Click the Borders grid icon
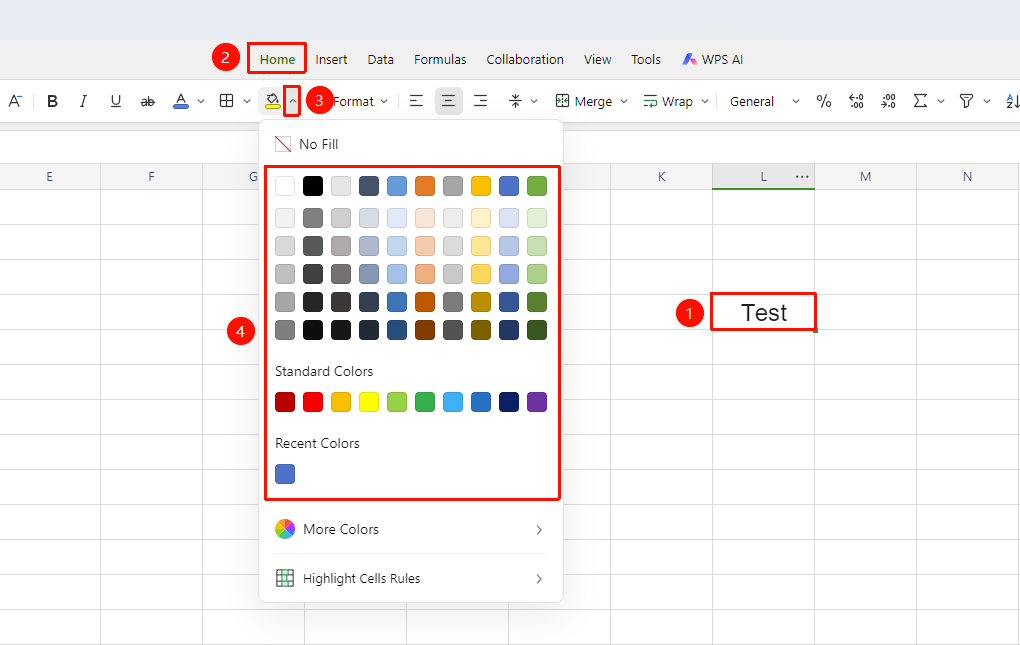Screen dimensions: 1020x645 click(226, 101)
